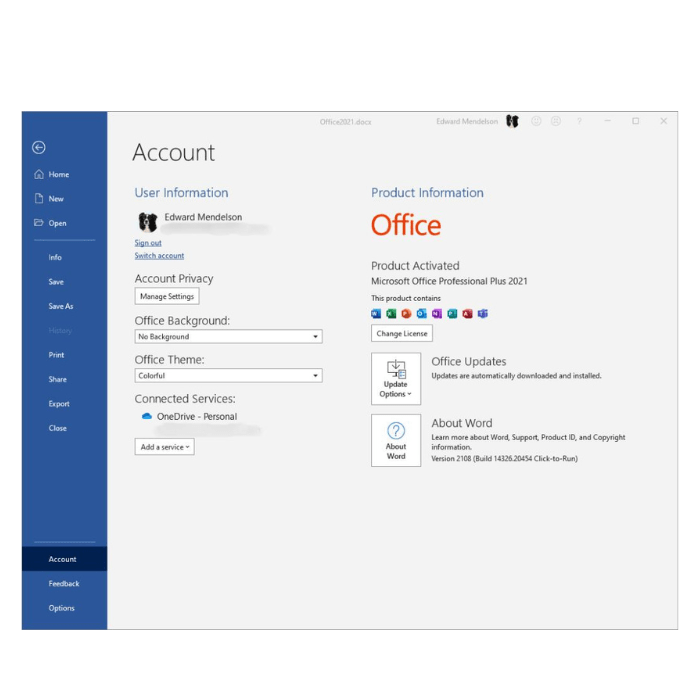Click the back arrow circle icon
Image resolution: width=700 pixels, height=700 pixels.
pyautogui.click(x=39, y=147)
